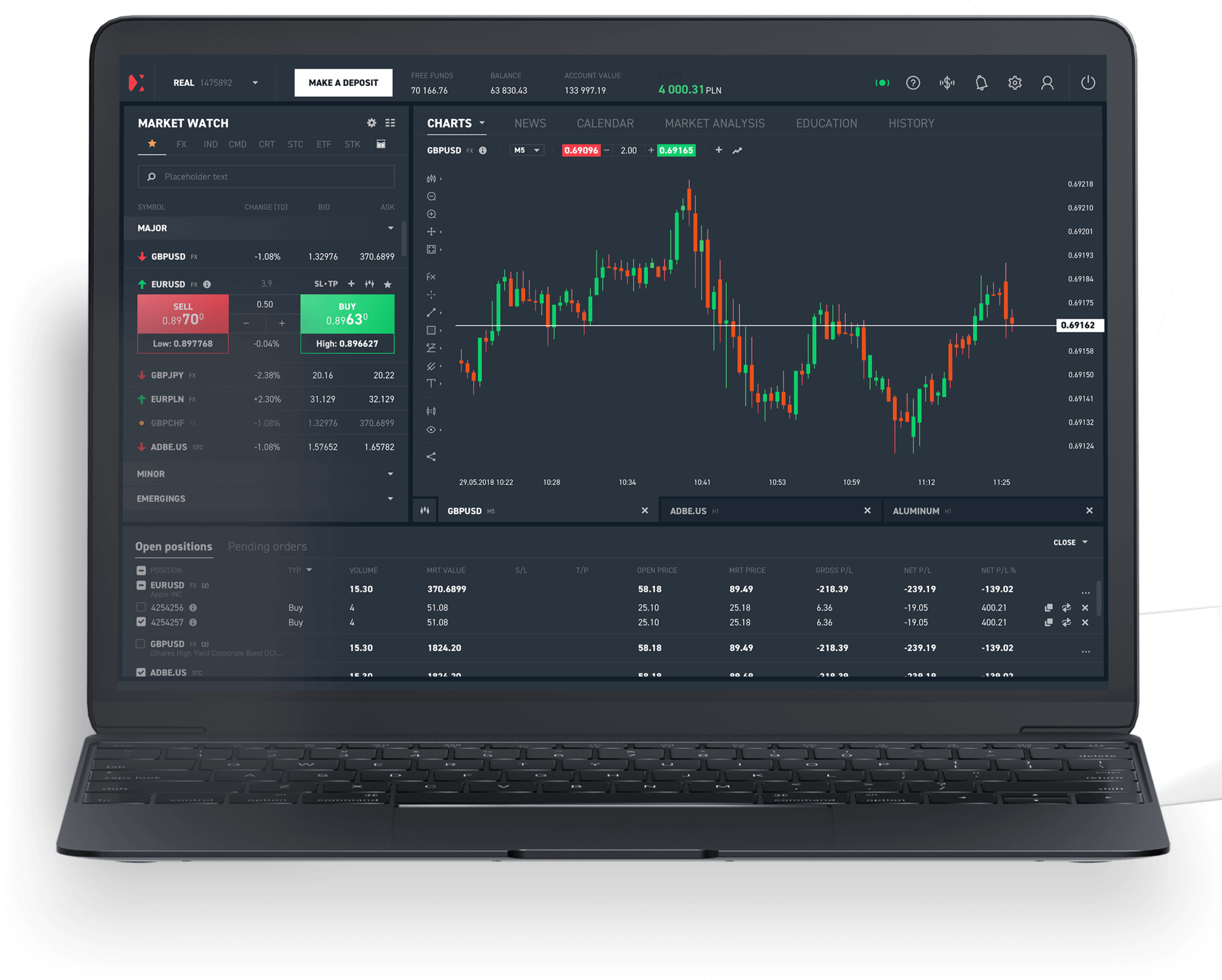Expand the MINOR group

tap(390, 474)
